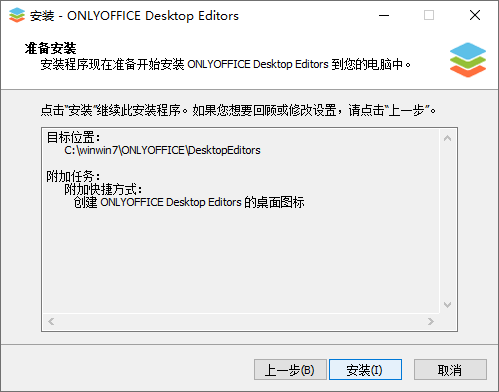
Task: Go back with 上一步(B) button
Action: pos(290,370)
